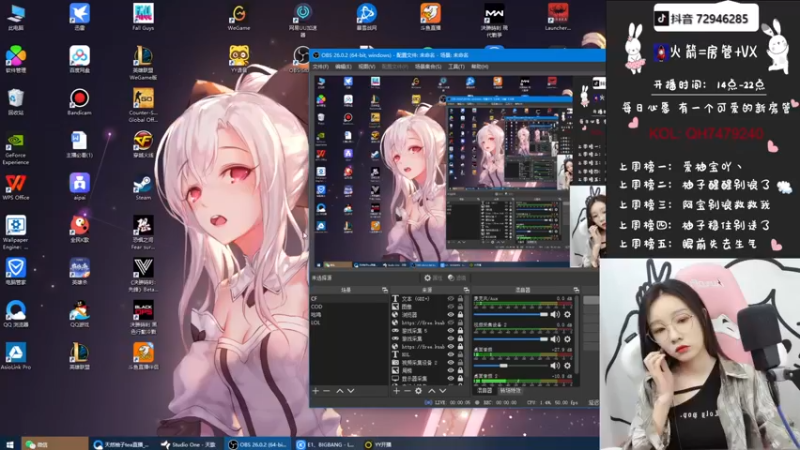Switch to the 转场特效 tab below mixer
800x450 pixels.
pos(510,391)
